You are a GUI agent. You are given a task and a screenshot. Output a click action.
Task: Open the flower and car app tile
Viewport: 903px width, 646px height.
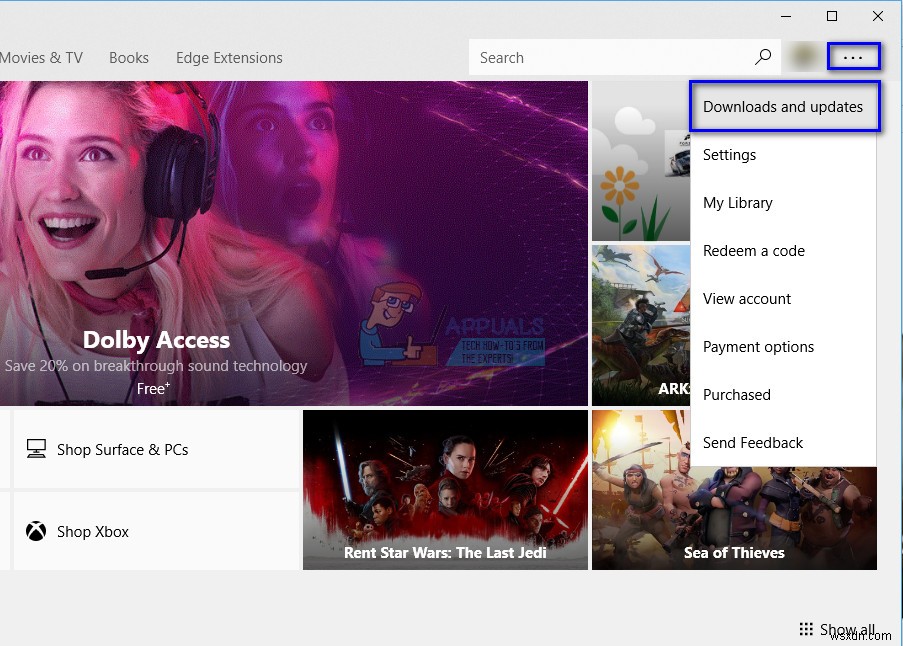(x=641, y=161)
